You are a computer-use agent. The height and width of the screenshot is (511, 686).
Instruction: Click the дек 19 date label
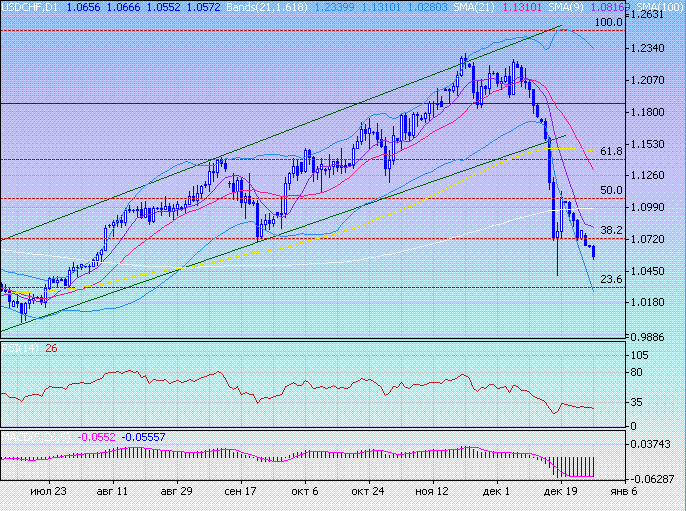(560, 492)
